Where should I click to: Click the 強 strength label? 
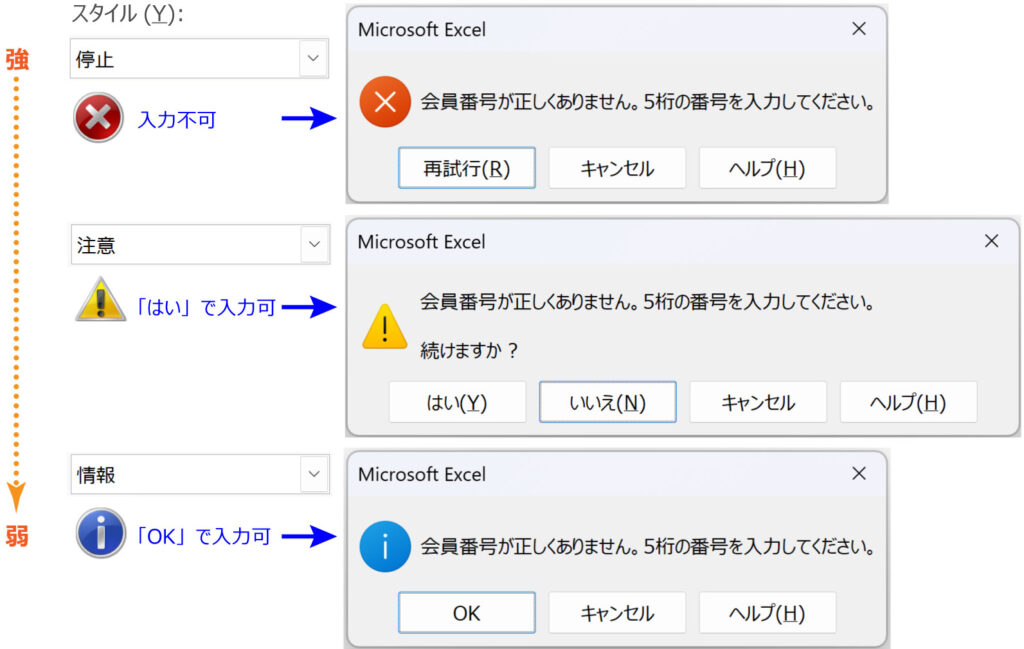tap(17, 59)
